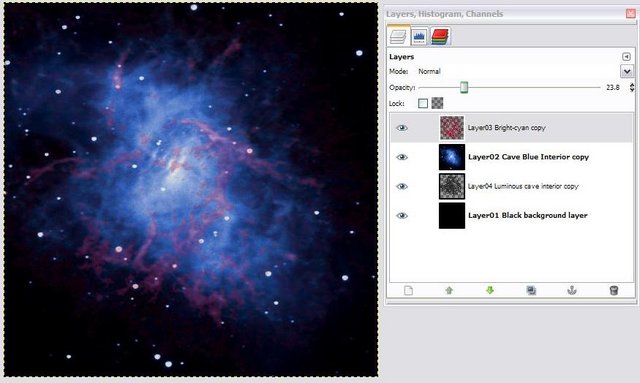
Task: Hide Layer01 Black background layer
Action: (x=402, y=216)
